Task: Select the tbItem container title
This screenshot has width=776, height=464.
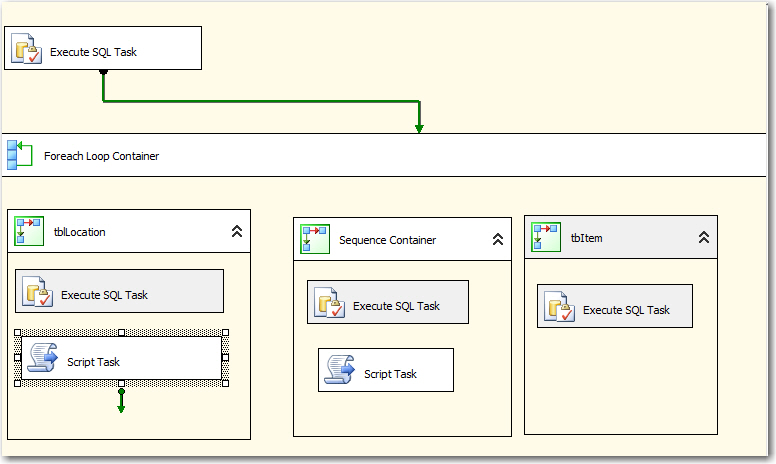Action: [x=586, y=238]
